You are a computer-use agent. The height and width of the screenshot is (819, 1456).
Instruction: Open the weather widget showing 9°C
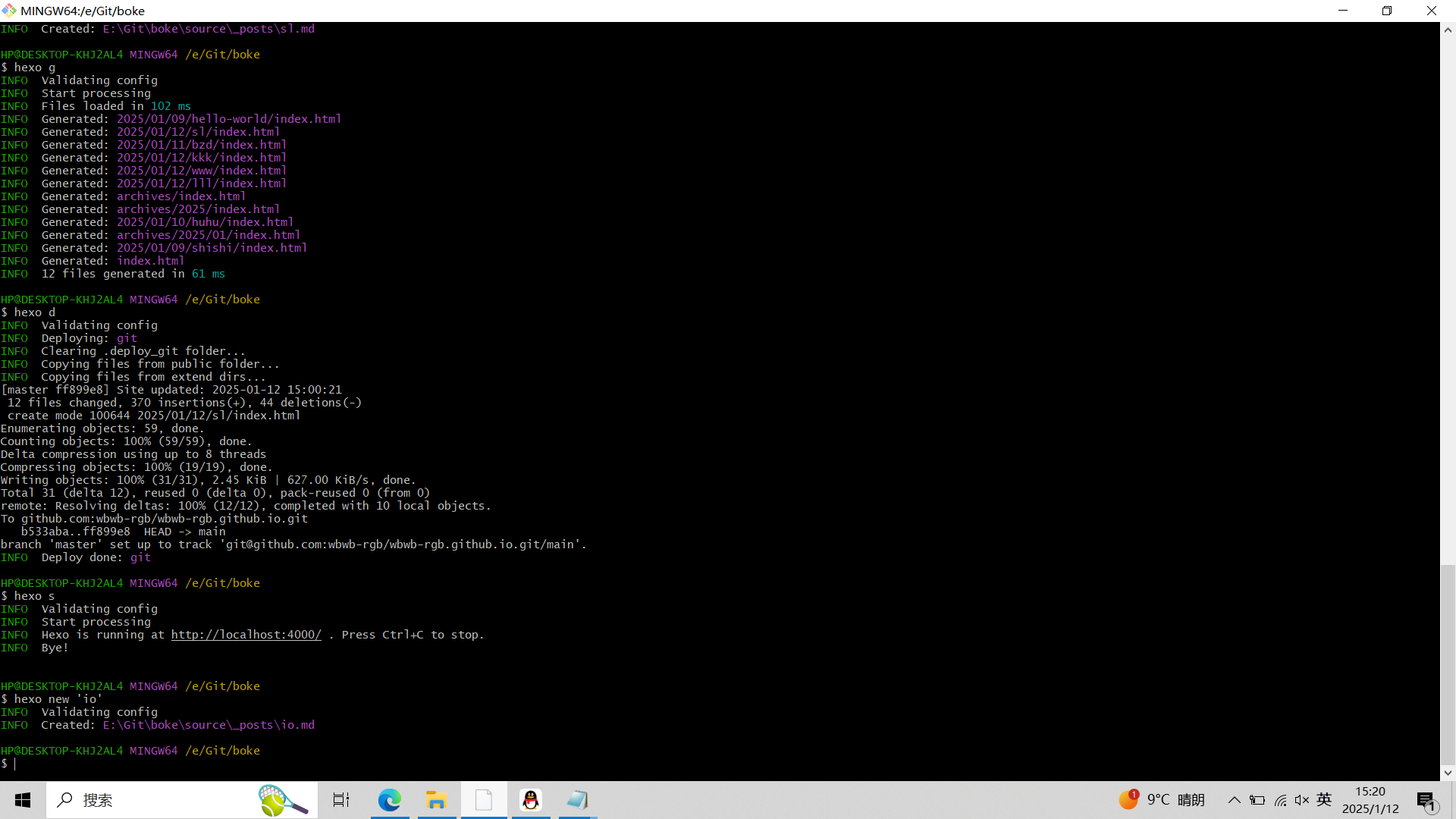click(1162, 800)
